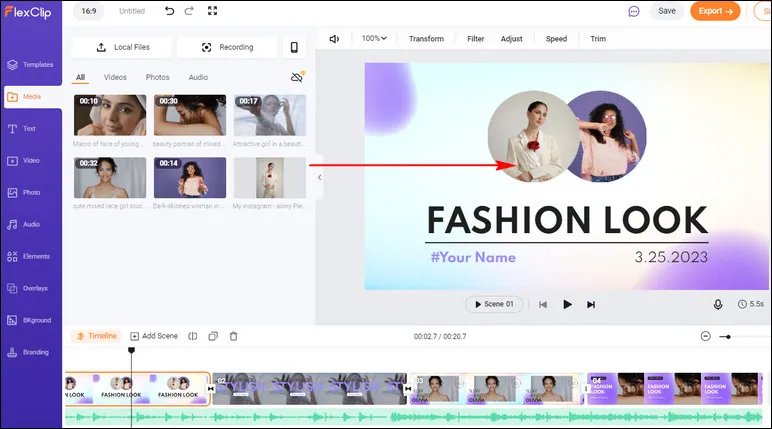The image size is (772, 429).
Task: Click the Recording button
Action: (x=227, y=47)
